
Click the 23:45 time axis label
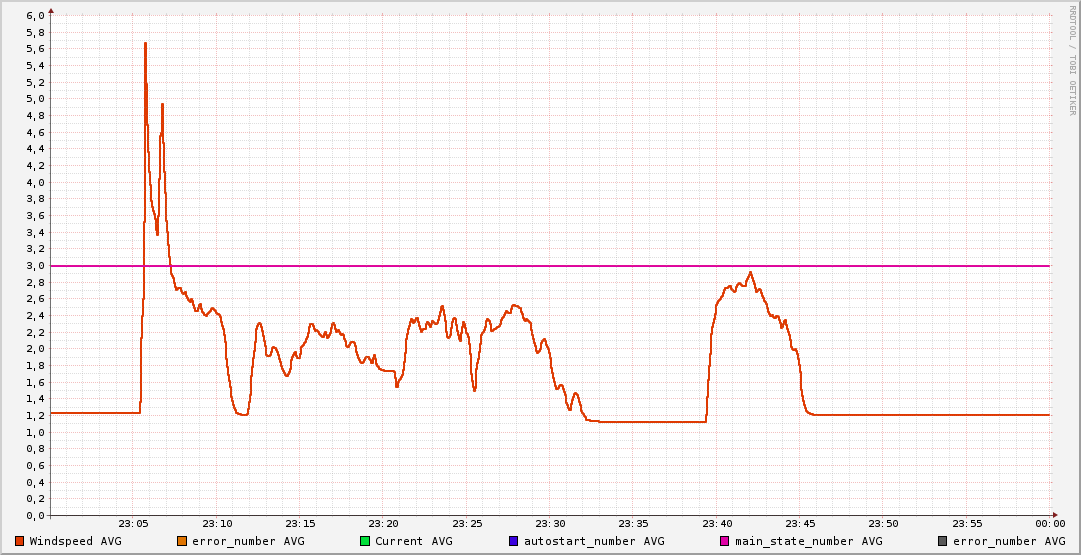pyautogui.click(x=800, y=524)
